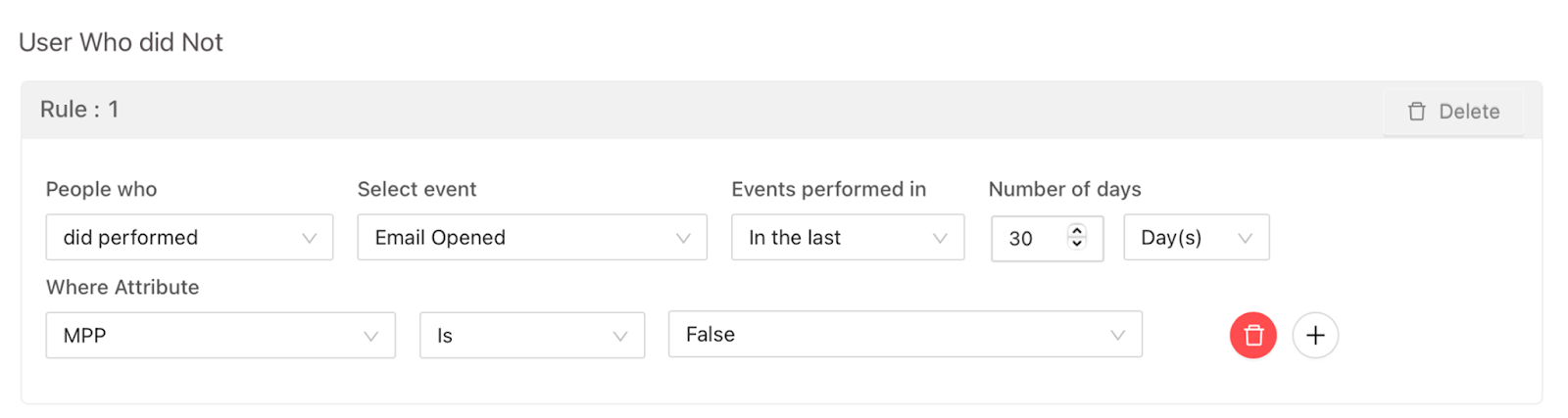Add a new attribute condition with plus icon
This screenshot has width=1568, height=418.
pos(1315,336)
